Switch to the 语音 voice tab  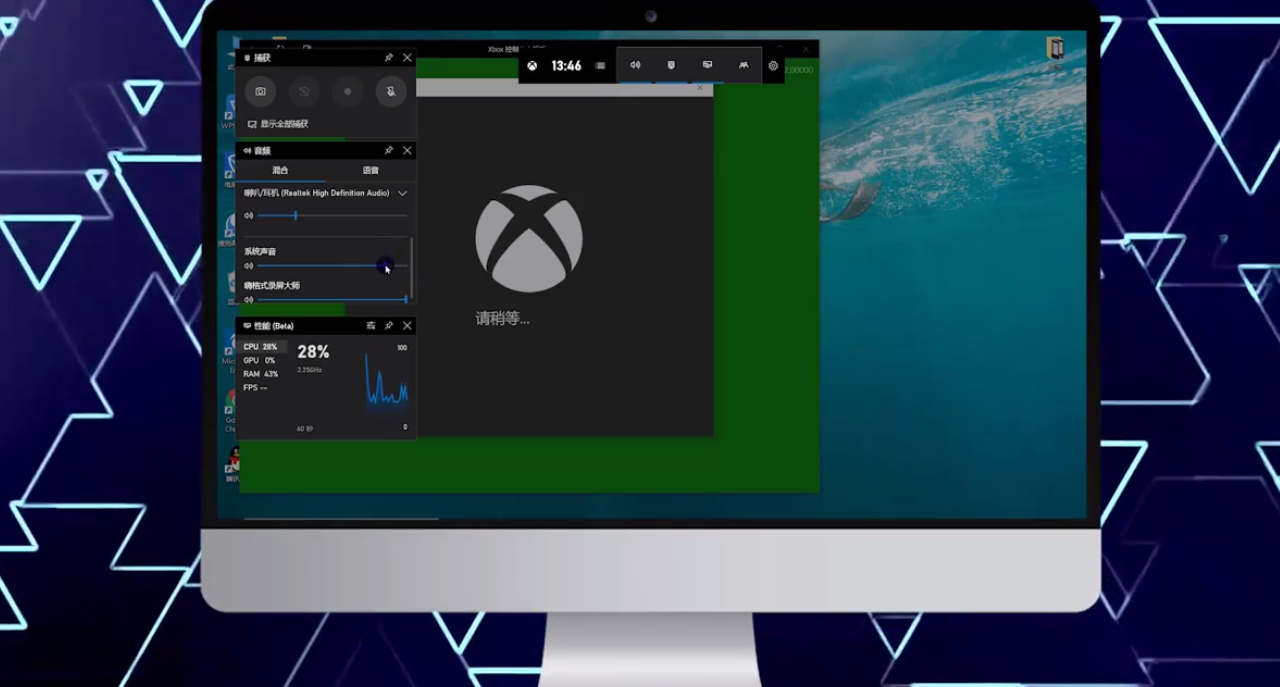tap(370, 170)
